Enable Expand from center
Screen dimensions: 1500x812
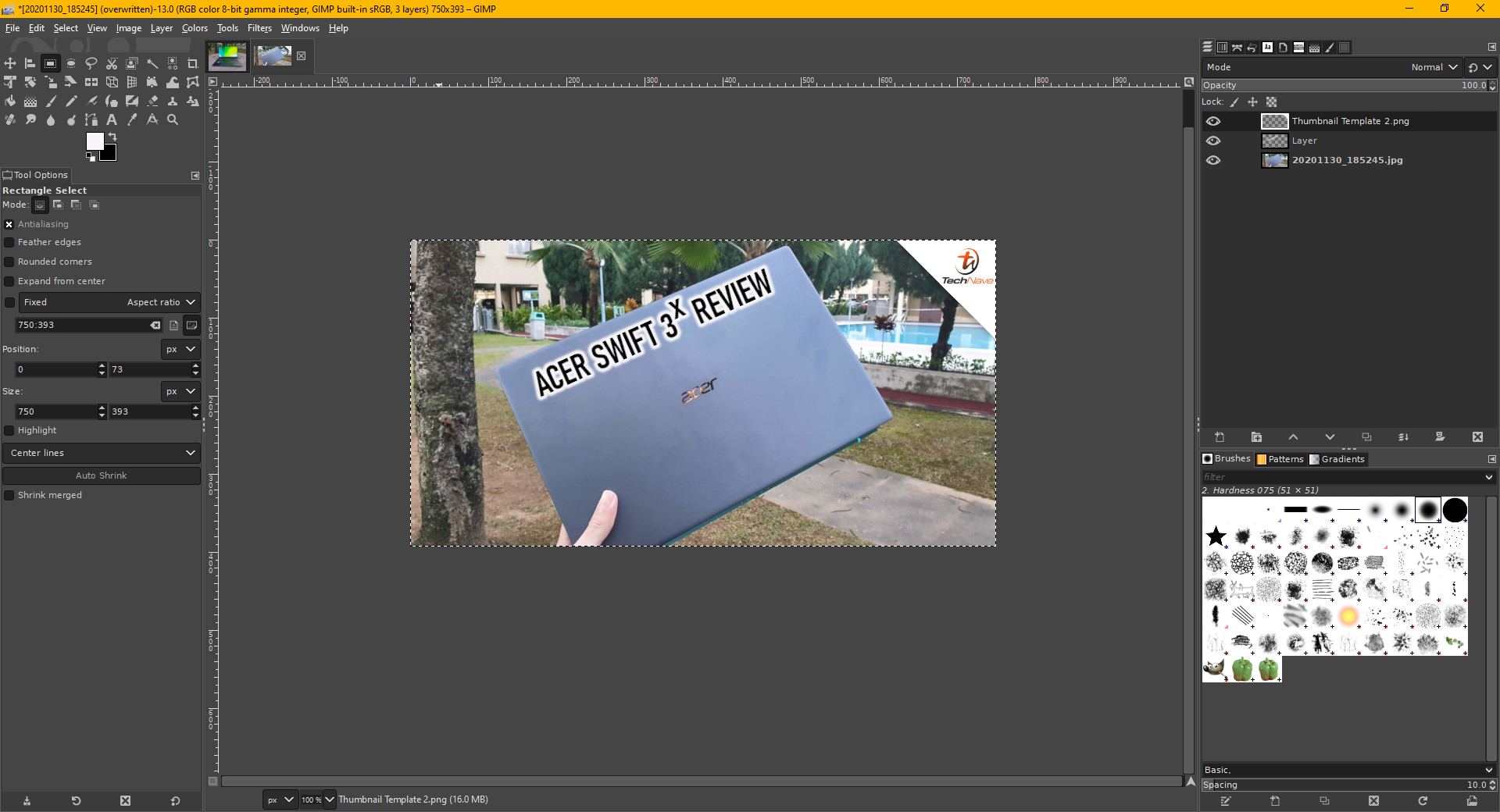[x=9, y=281]
